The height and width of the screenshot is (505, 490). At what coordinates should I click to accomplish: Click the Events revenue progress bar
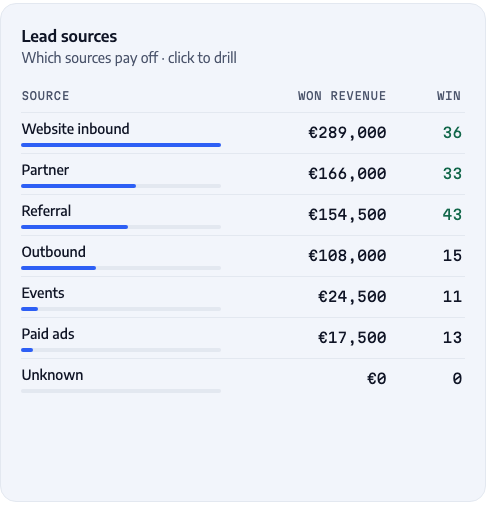121,309
